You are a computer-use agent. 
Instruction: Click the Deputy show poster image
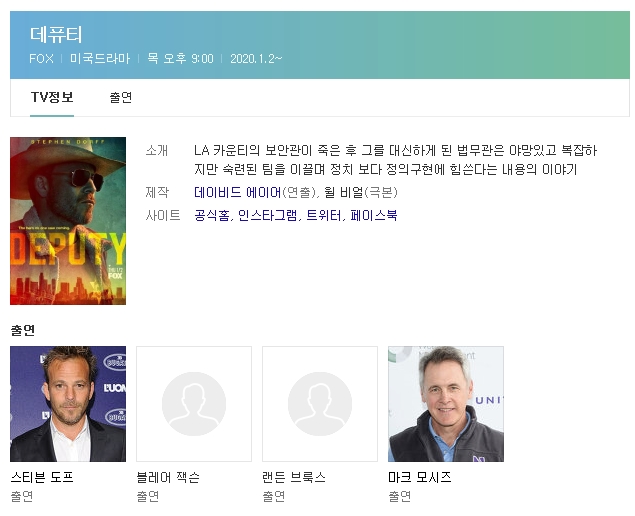click(68, 221)
